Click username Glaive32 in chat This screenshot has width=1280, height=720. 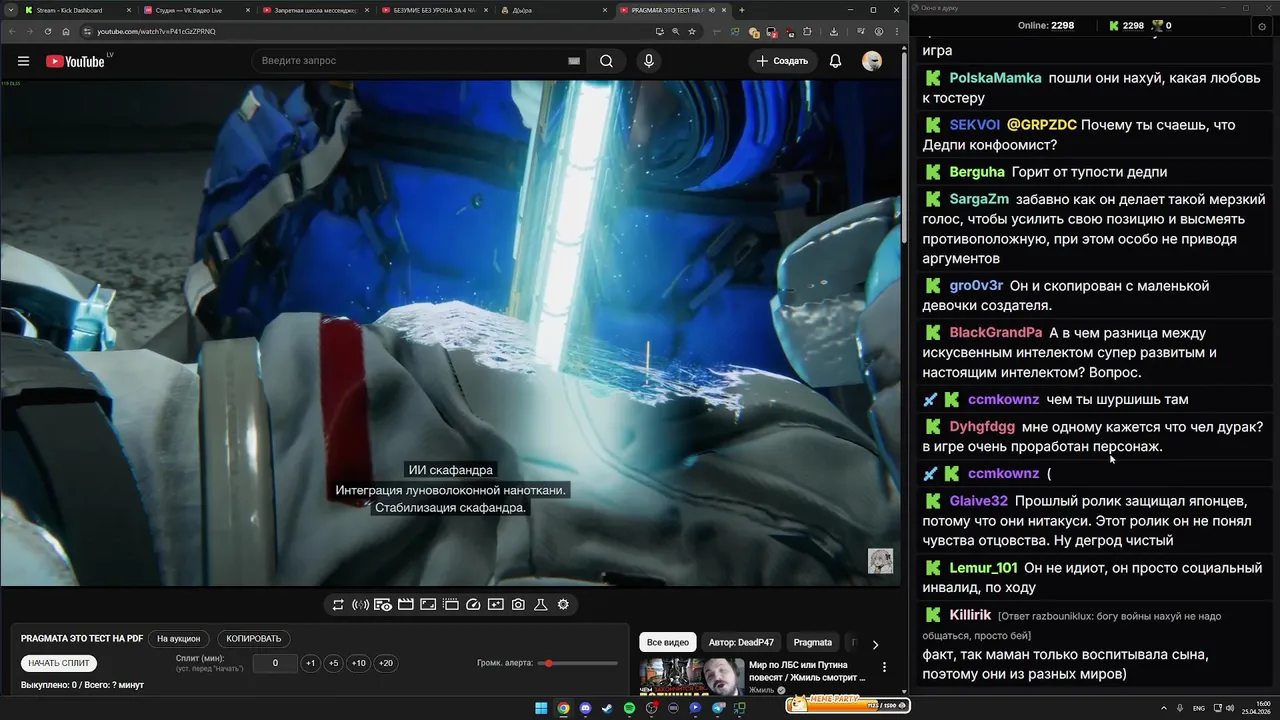979,501
